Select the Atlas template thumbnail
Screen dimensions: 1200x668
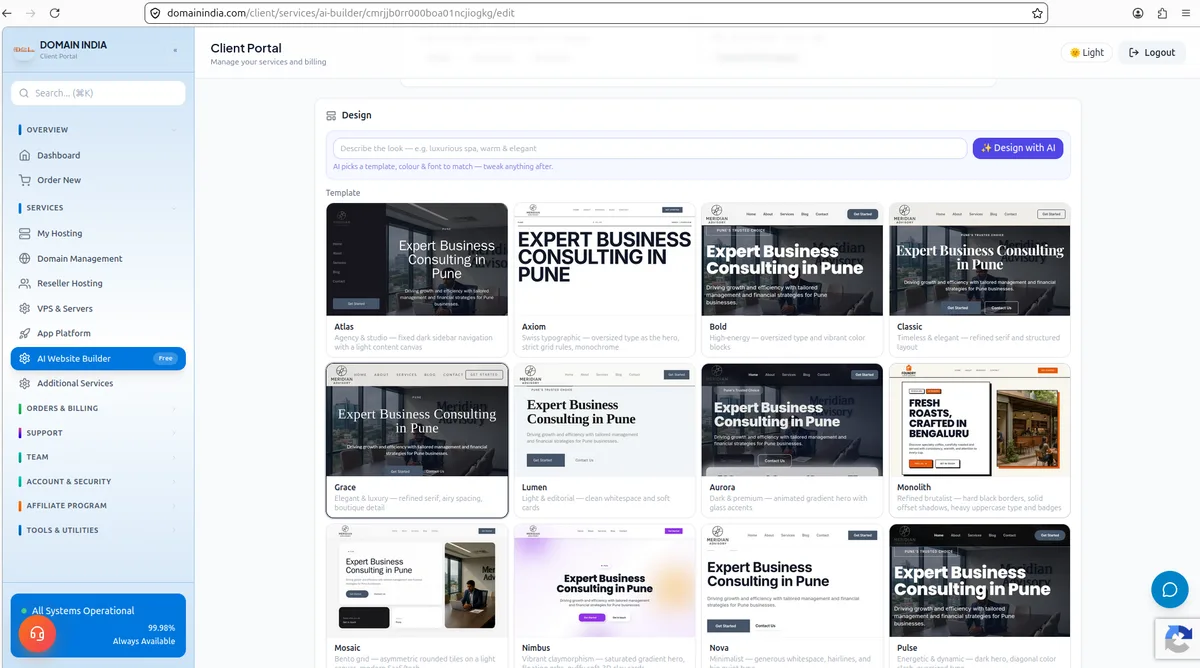[417, 260]
